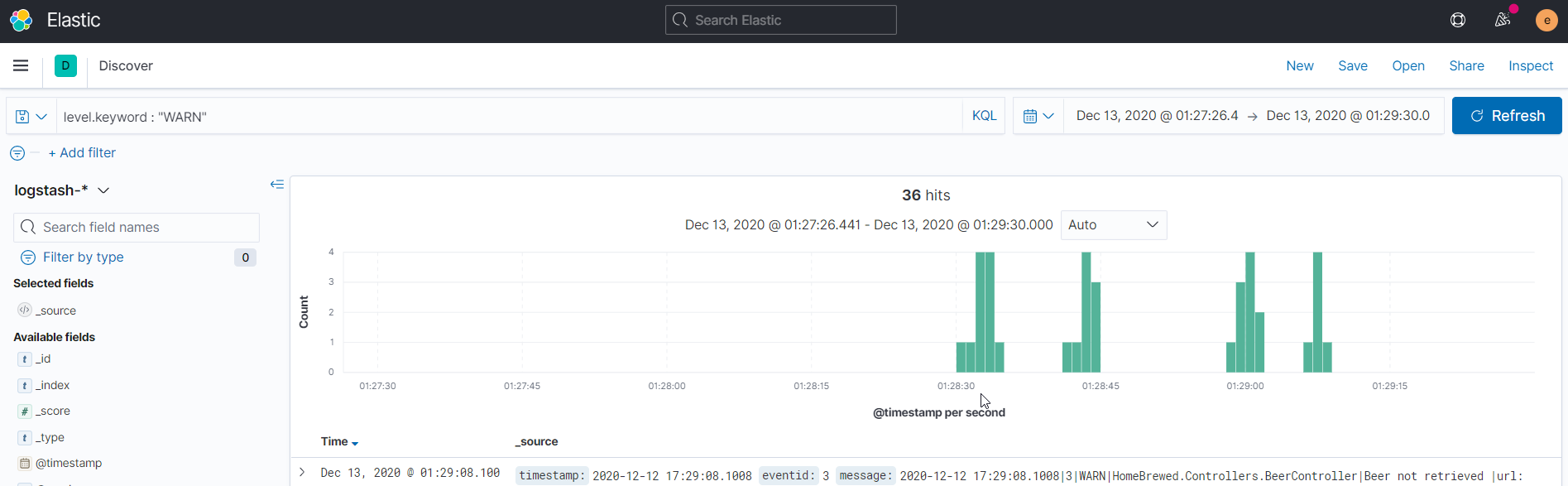The height and width of the screenshot is (486, 1568).
Task: Click the Filter by type 0 badge
Action: pos(245,257)
